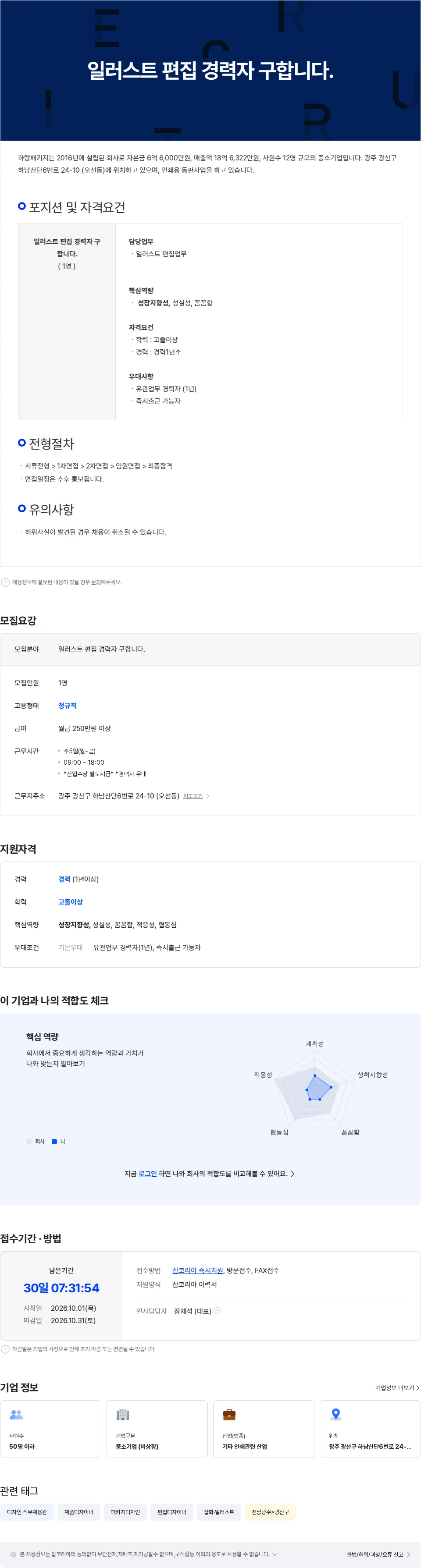Click the 협동심 label on the chart
This screenshot has width=421, height=1568.
[279, 1132]
